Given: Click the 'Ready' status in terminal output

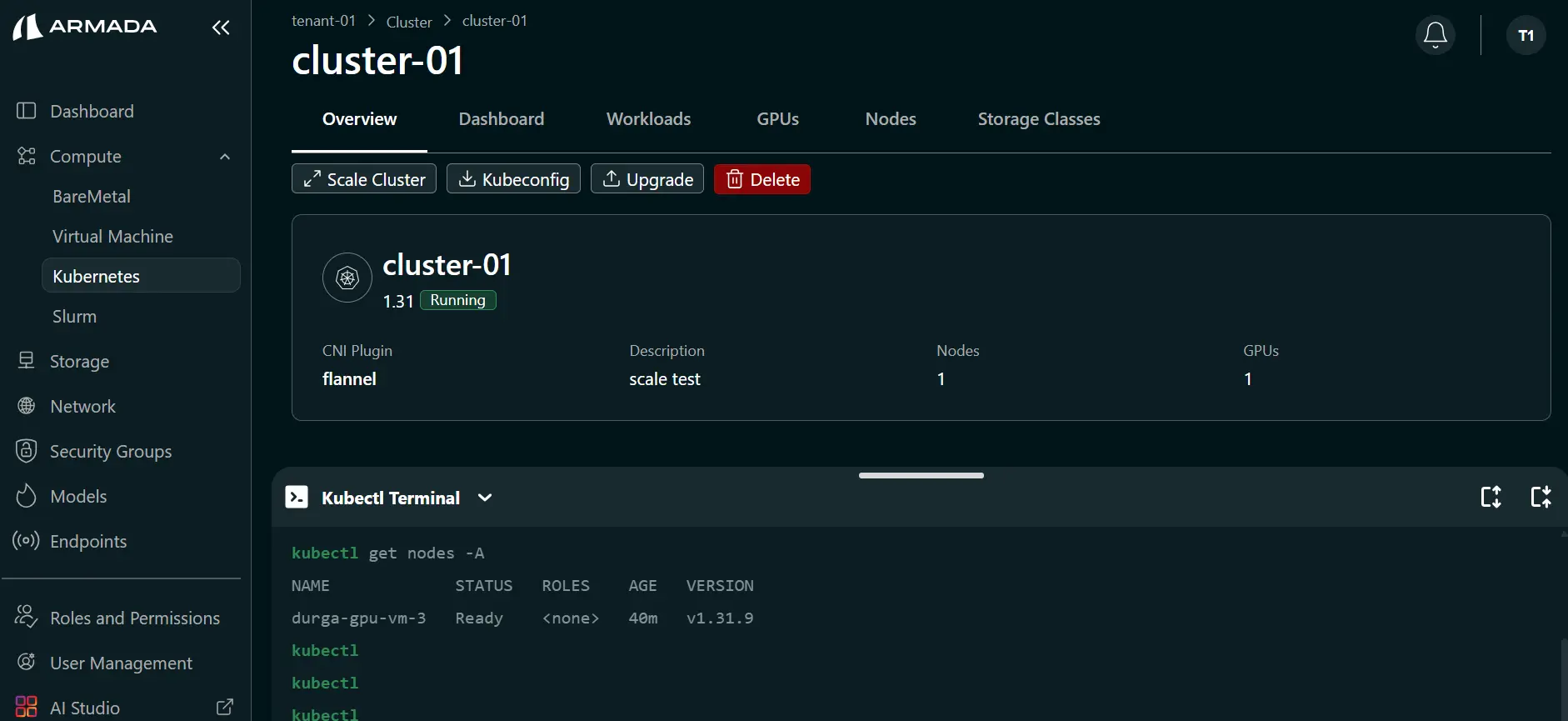Looking at the screenshot, I should pyautogui.click(x=479, y=618).
